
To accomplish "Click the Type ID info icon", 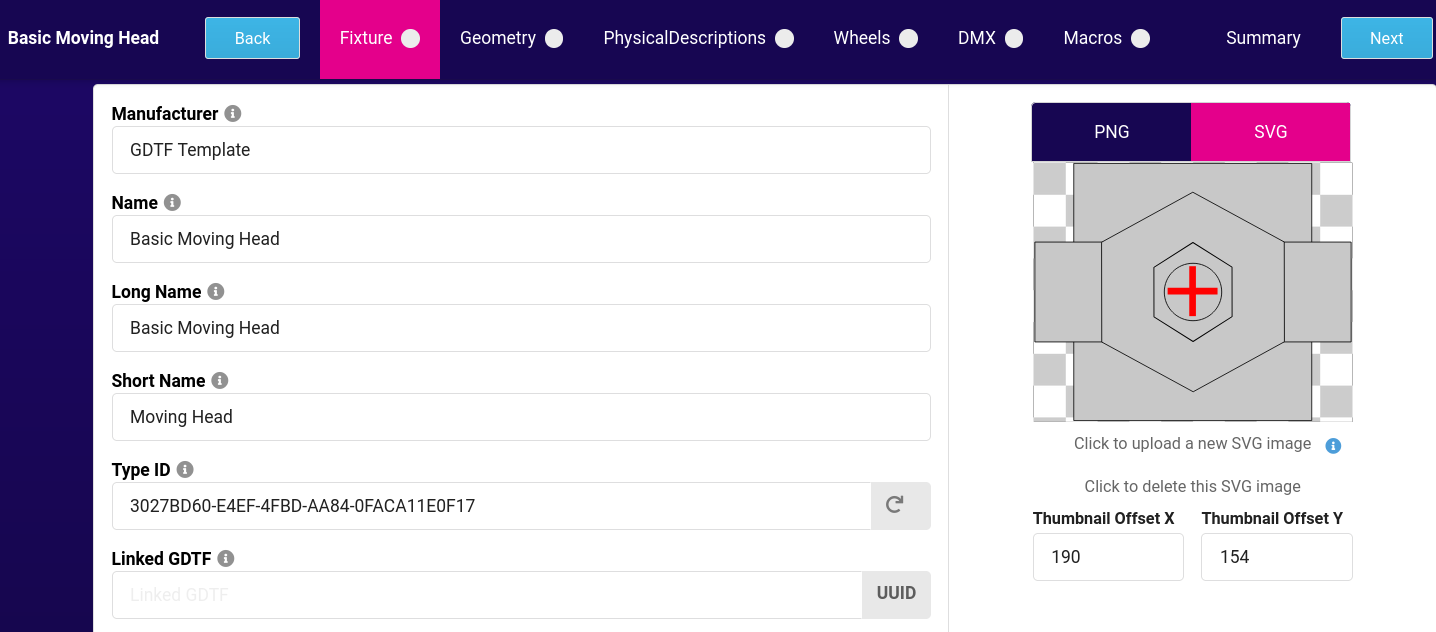I will [x=185, y=470].
